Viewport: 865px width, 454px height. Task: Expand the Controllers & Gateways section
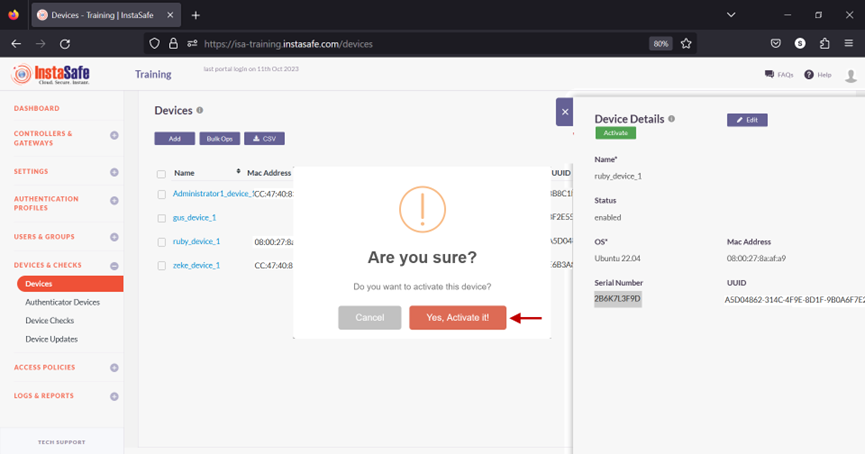[x=114, y=135]
